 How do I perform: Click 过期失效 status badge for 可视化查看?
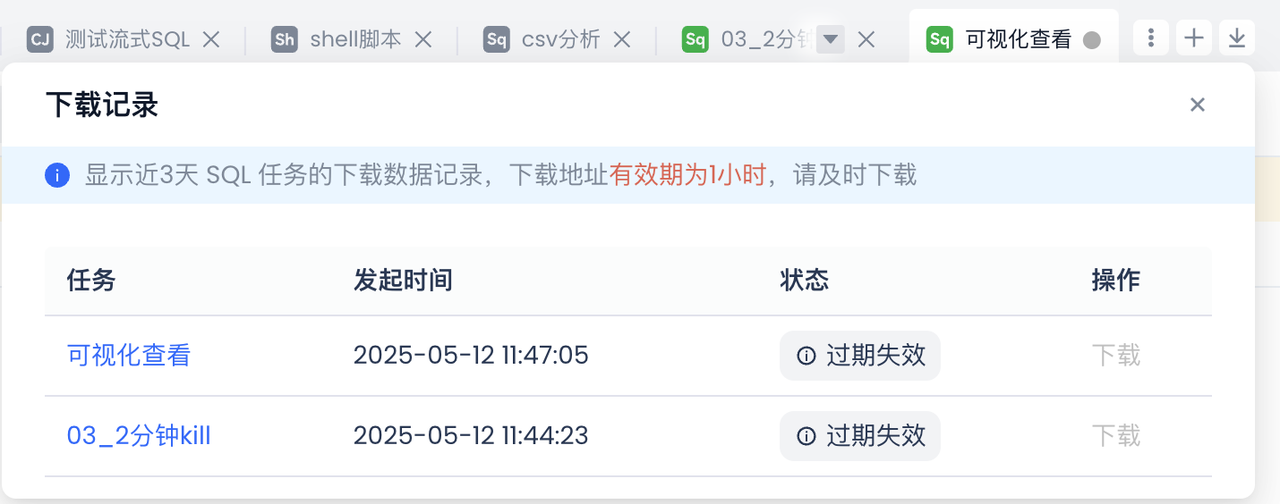click(x=860, y=355)
